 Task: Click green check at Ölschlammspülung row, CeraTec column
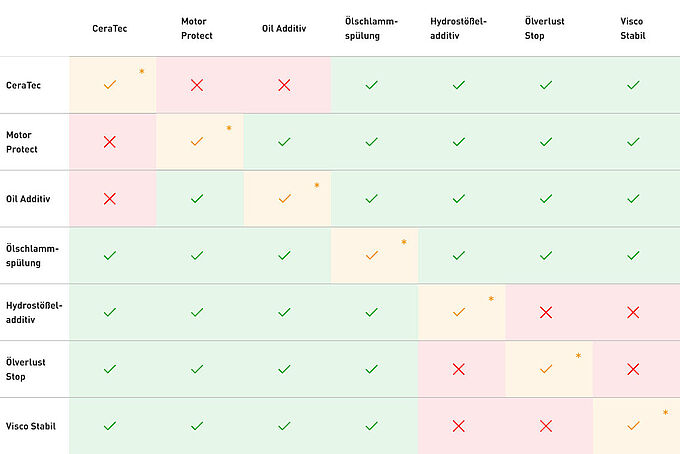tap(110, 255)
